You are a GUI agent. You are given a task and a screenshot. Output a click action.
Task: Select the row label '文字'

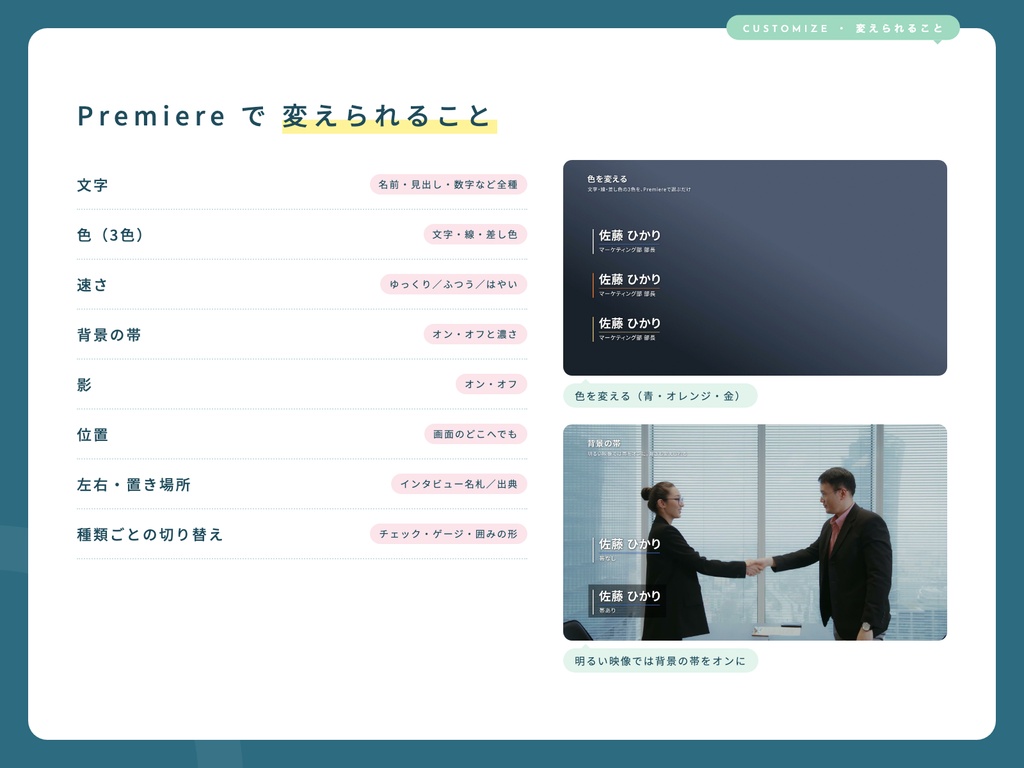tap(92, 185)
